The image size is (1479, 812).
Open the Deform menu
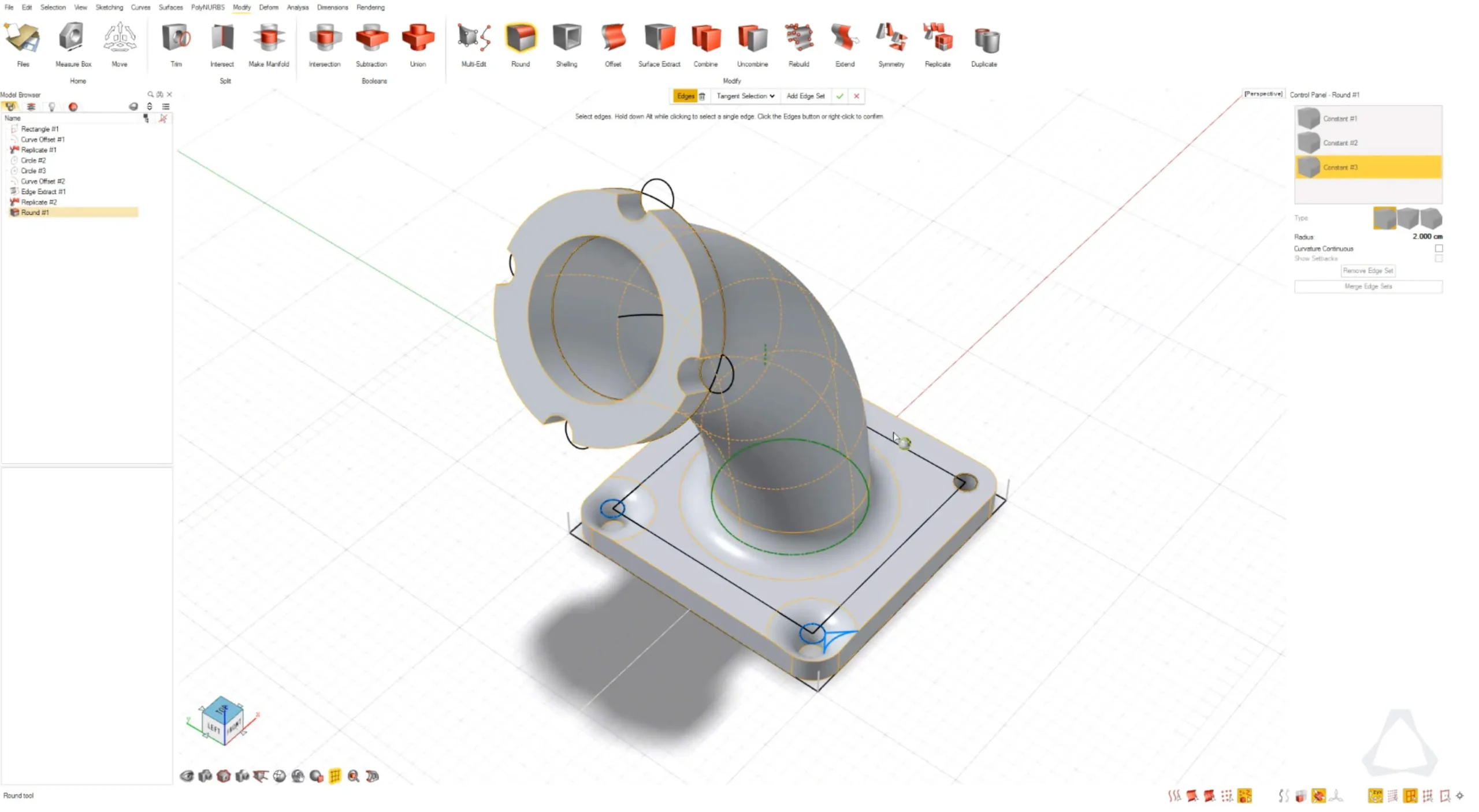coord(268,8)
